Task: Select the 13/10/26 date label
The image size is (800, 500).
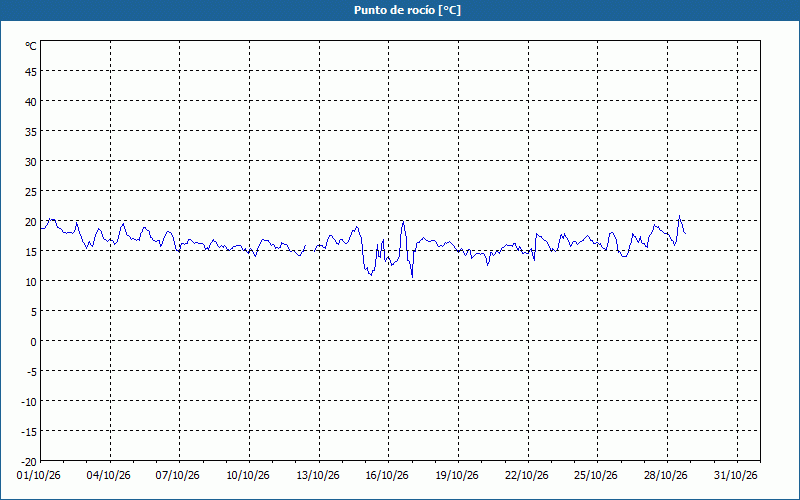Action: pyautogui.click(x=318, y=476)
